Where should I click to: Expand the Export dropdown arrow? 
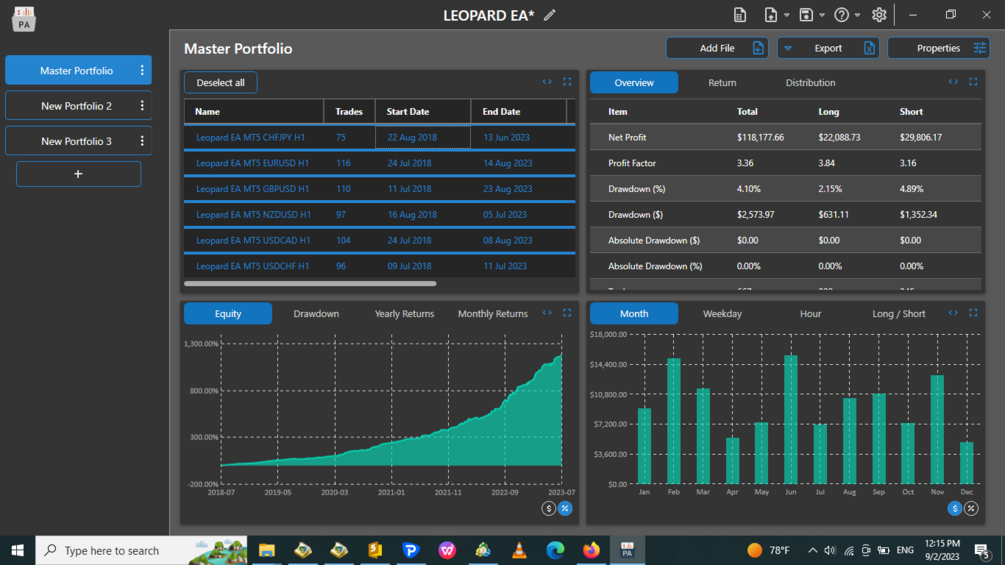[788, 48]
